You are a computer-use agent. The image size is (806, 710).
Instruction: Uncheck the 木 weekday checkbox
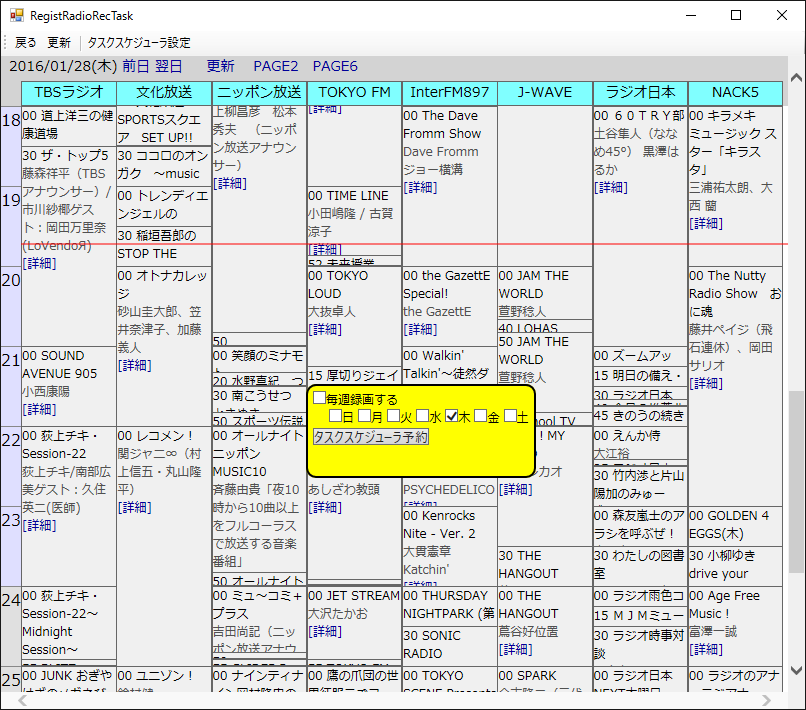451,415
